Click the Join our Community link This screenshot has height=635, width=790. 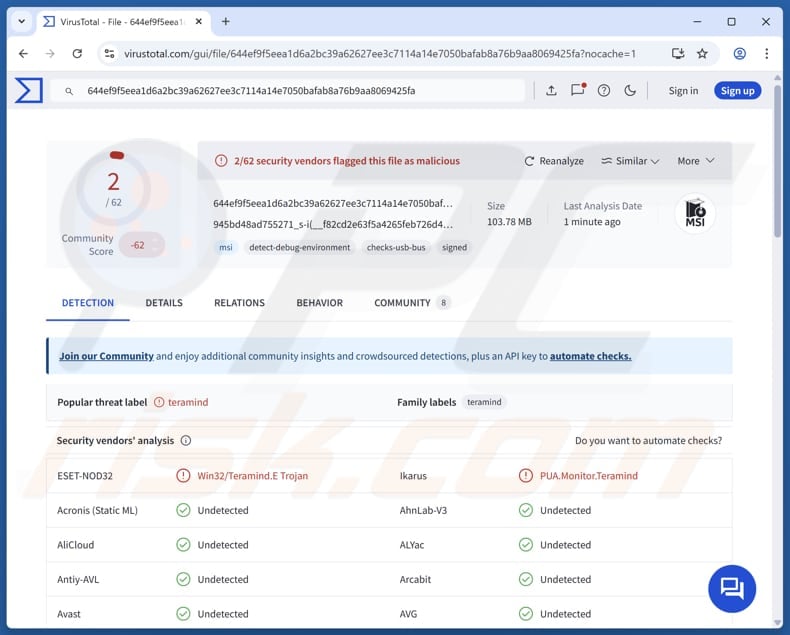point(106,356)
